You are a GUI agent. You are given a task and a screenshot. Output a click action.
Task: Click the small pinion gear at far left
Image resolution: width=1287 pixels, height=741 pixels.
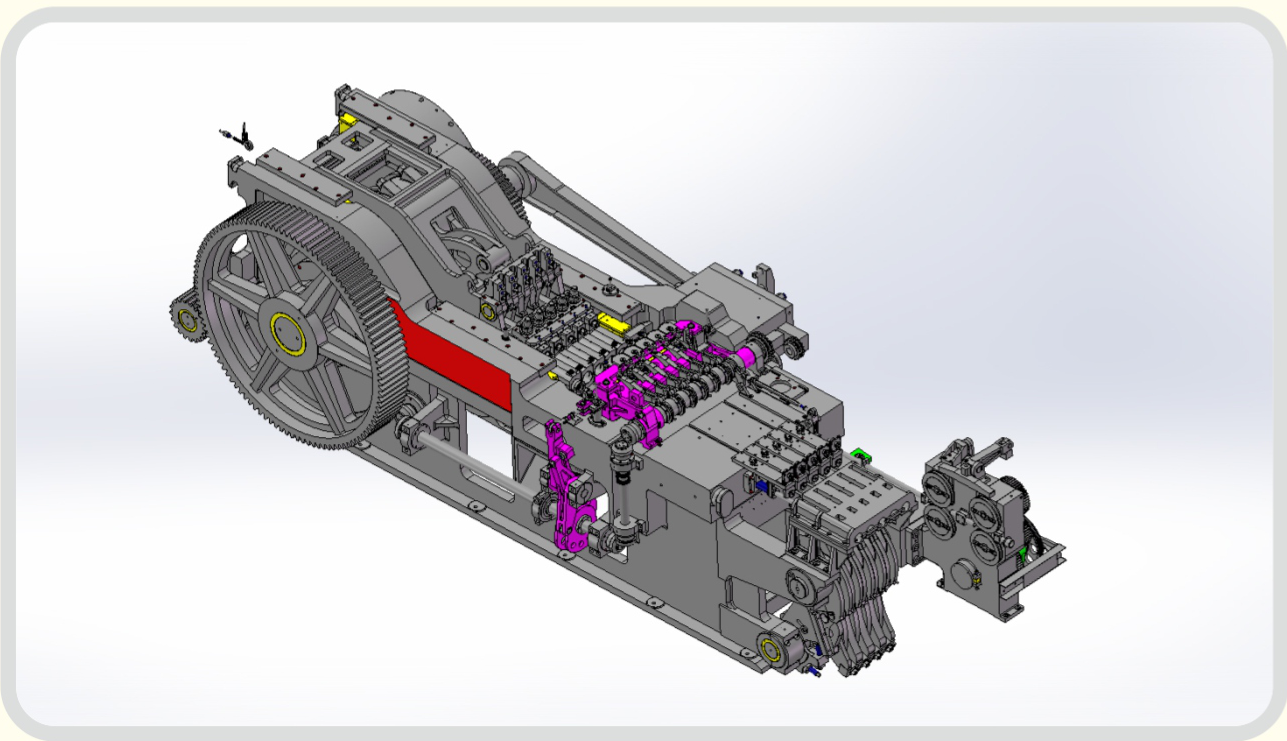186,318
